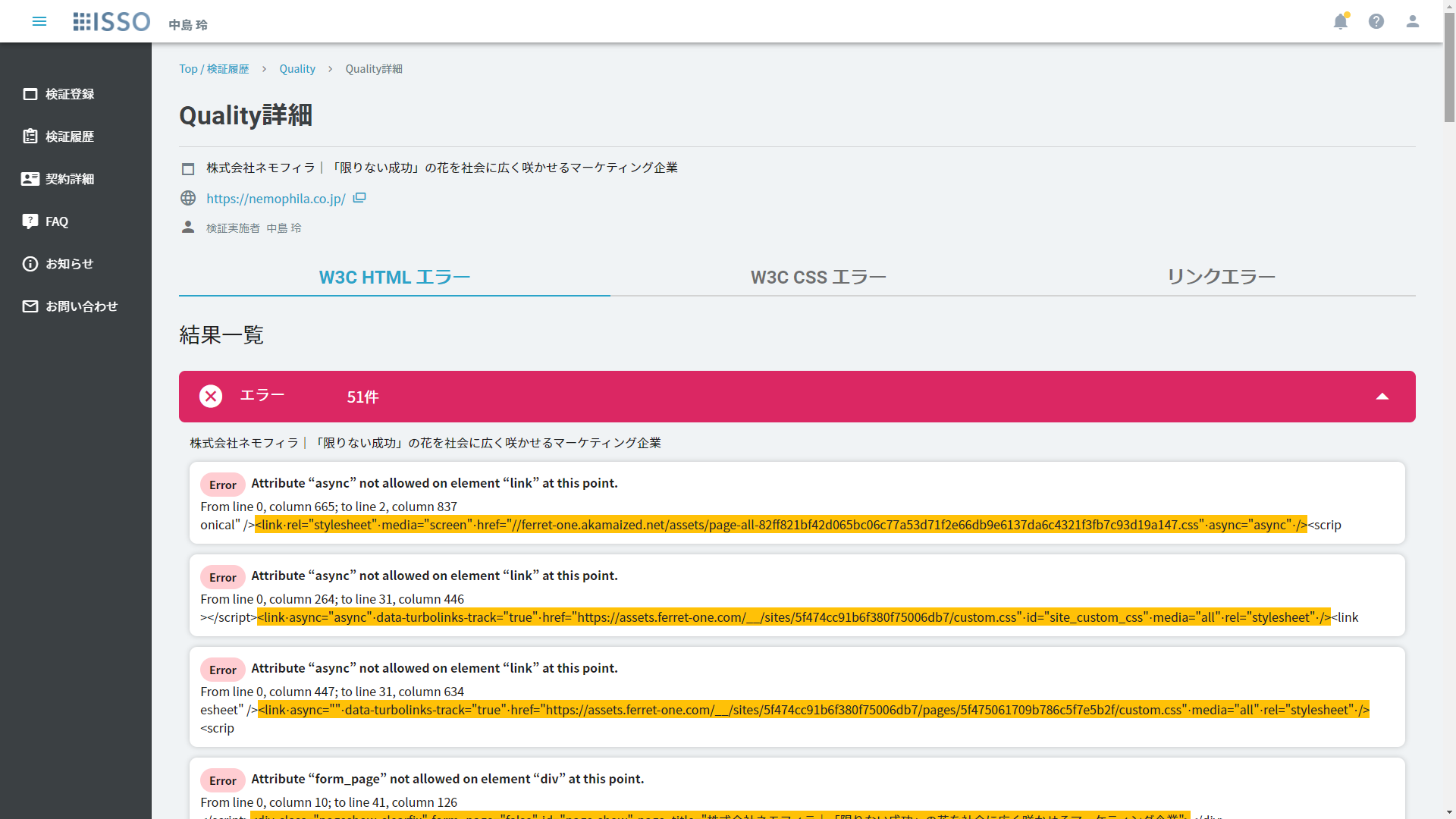
Task: Switch to W3C CSS エラー tab
Action: [818, 277]
